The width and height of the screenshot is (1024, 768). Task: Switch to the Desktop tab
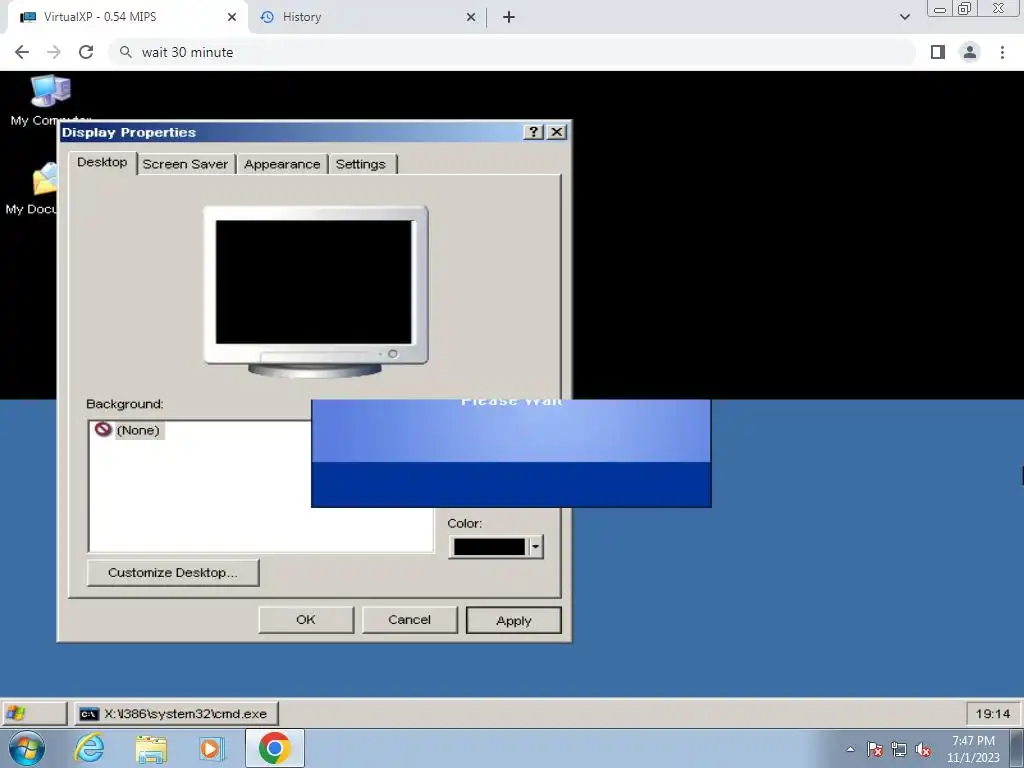[102, 162]
